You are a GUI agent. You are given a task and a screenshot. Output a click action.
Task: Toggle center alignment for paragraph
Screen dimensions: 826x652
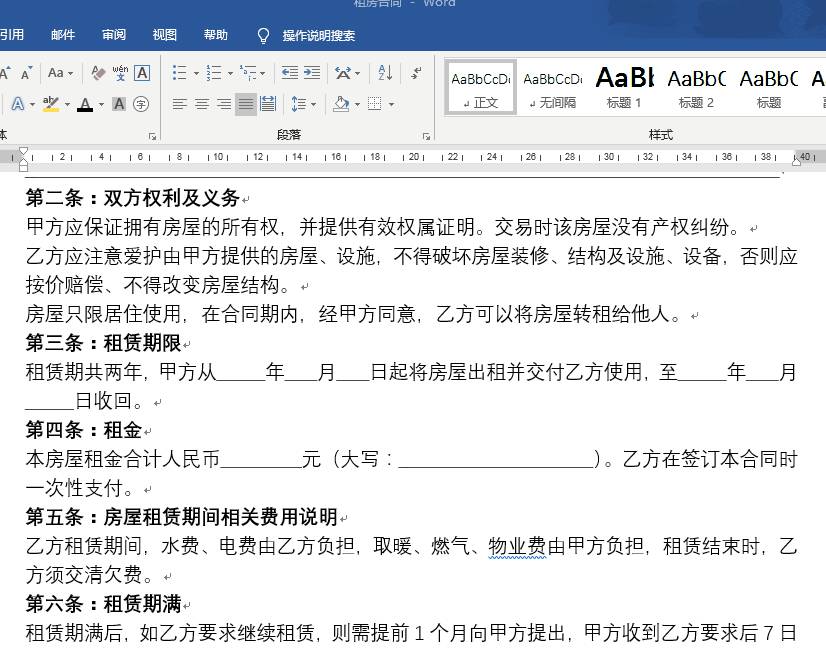201,104
